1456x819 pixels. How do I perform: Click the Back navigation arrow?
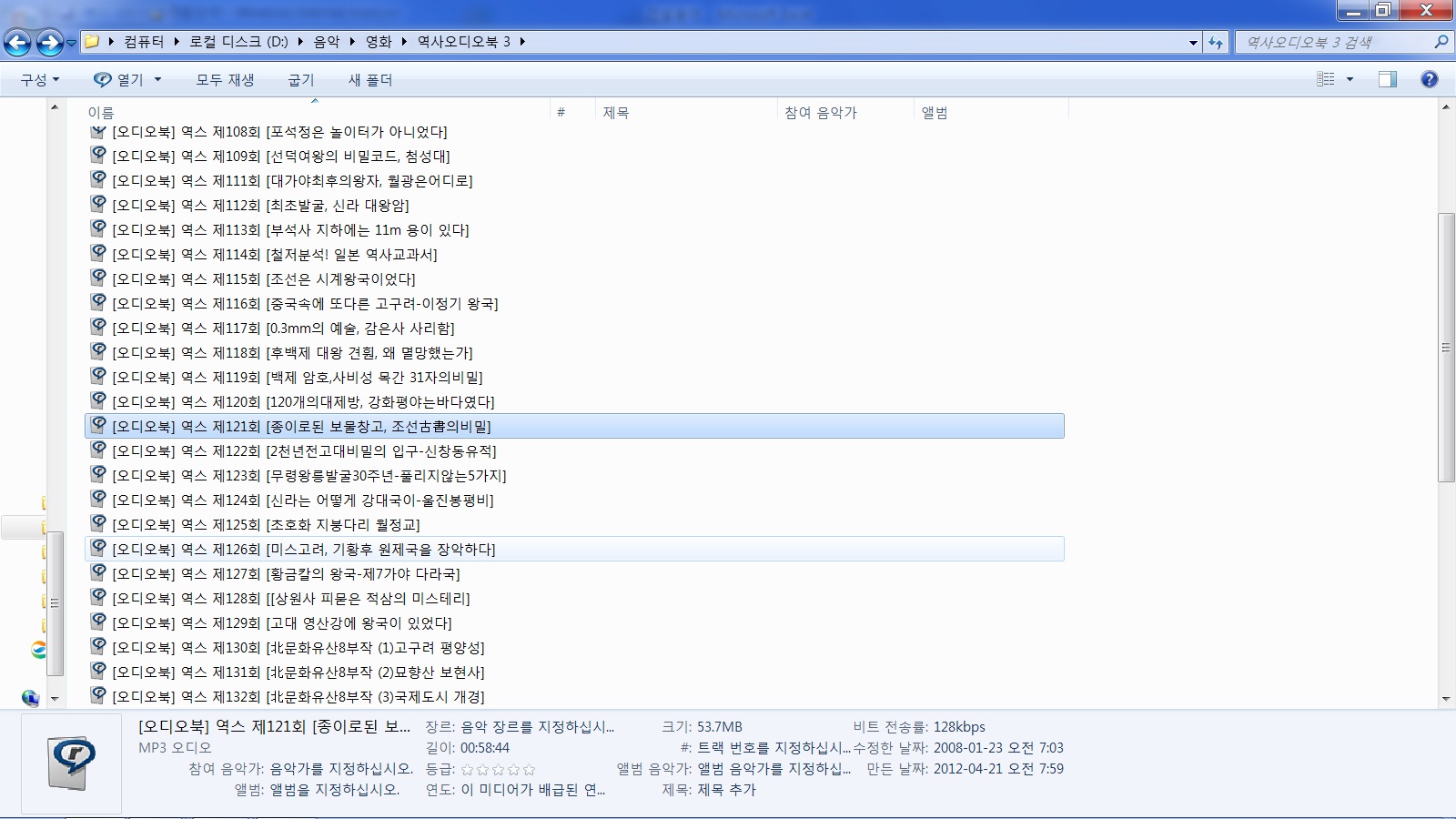click(17, 42)
